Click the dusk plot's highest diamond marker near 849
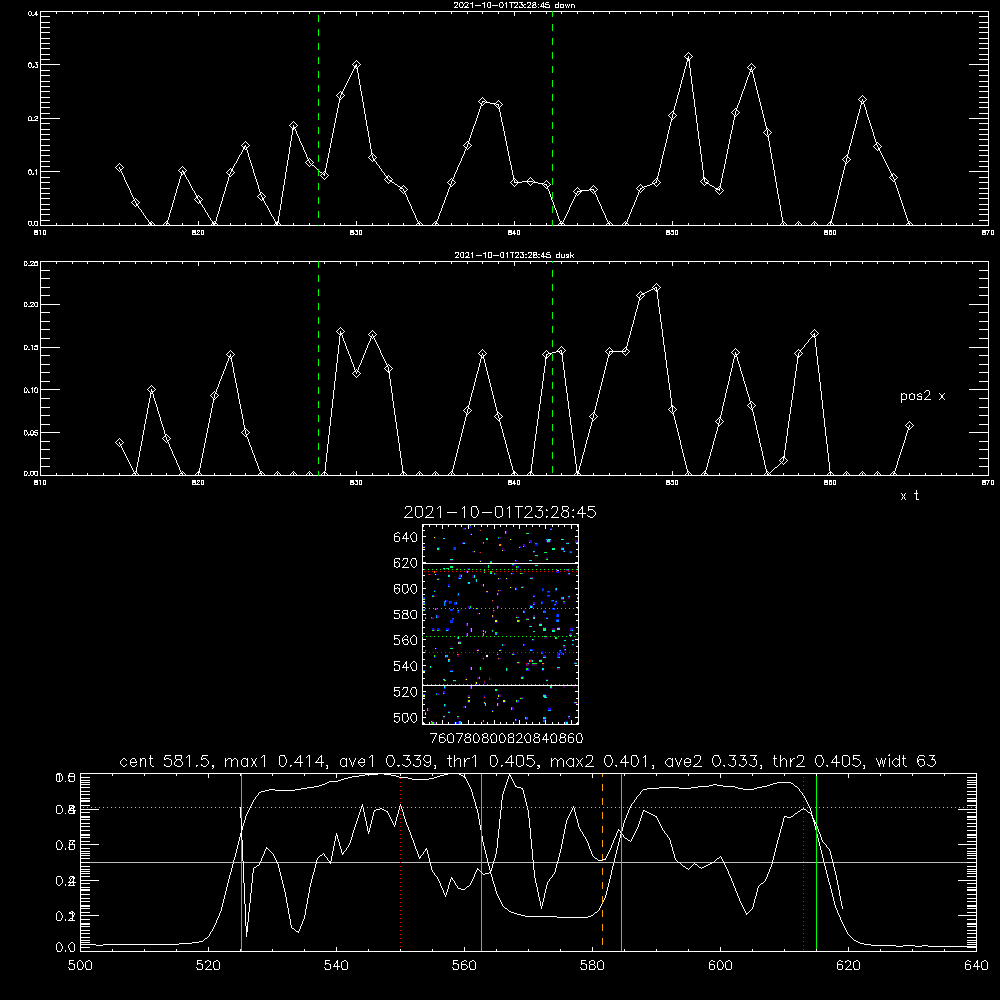This screenshot has height=1000, width=1000. [656, 288]
